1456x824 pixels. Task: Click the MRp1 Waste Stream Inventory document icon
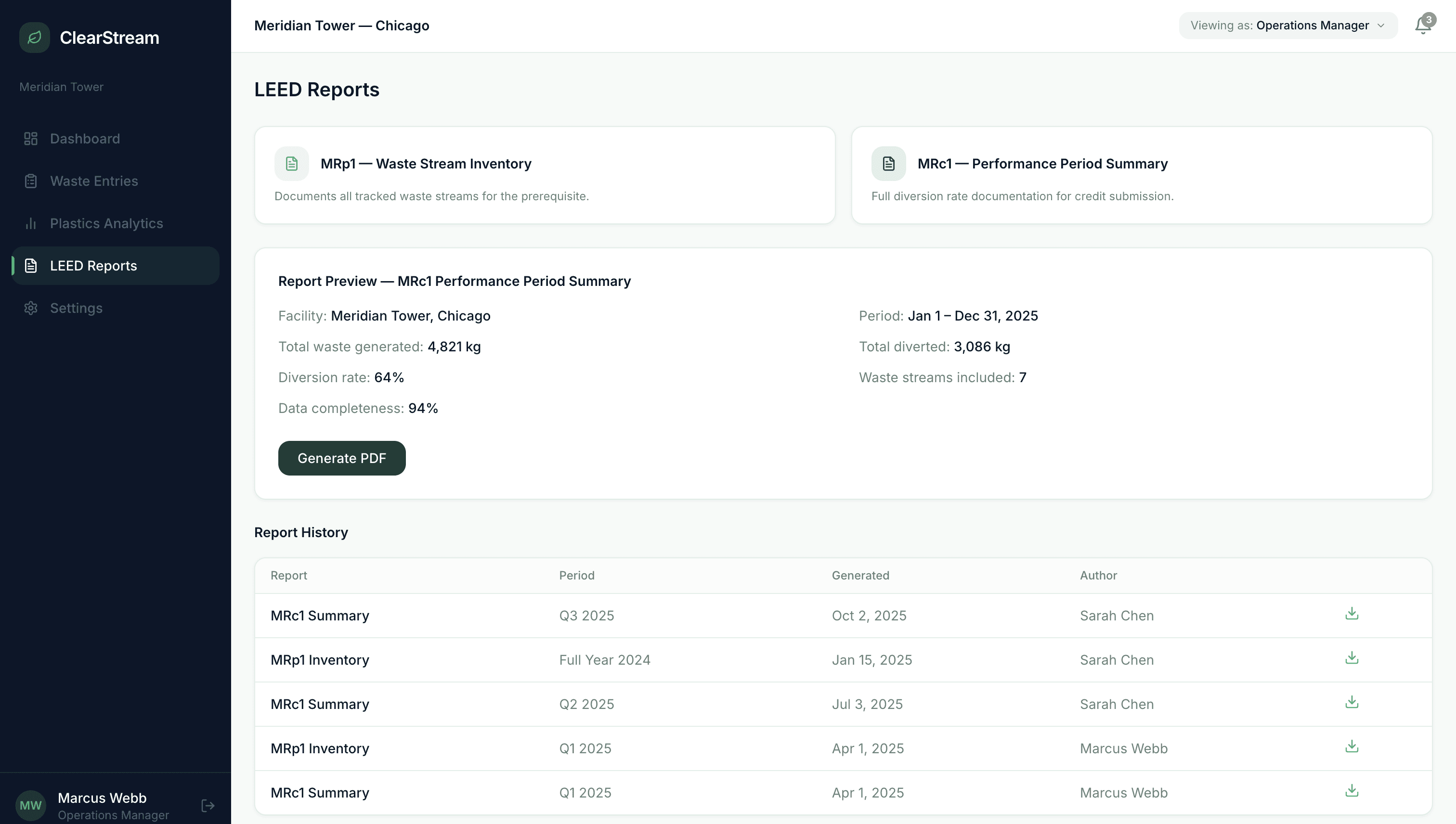click(x=292, y=164)
